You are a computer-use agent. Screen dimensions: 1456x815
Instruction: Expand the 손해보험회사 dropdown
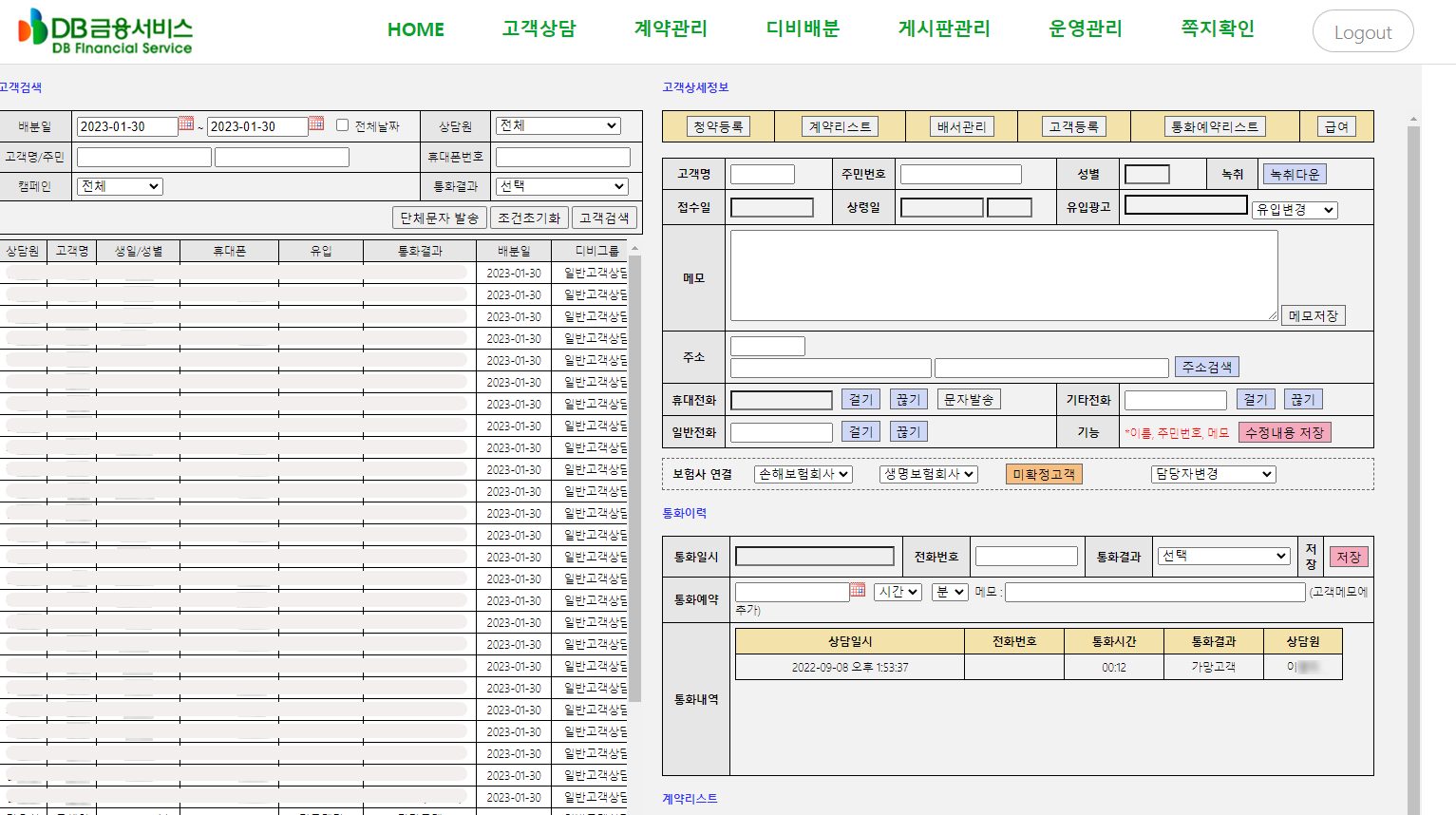pyautogui.click(x=804, y=474)
